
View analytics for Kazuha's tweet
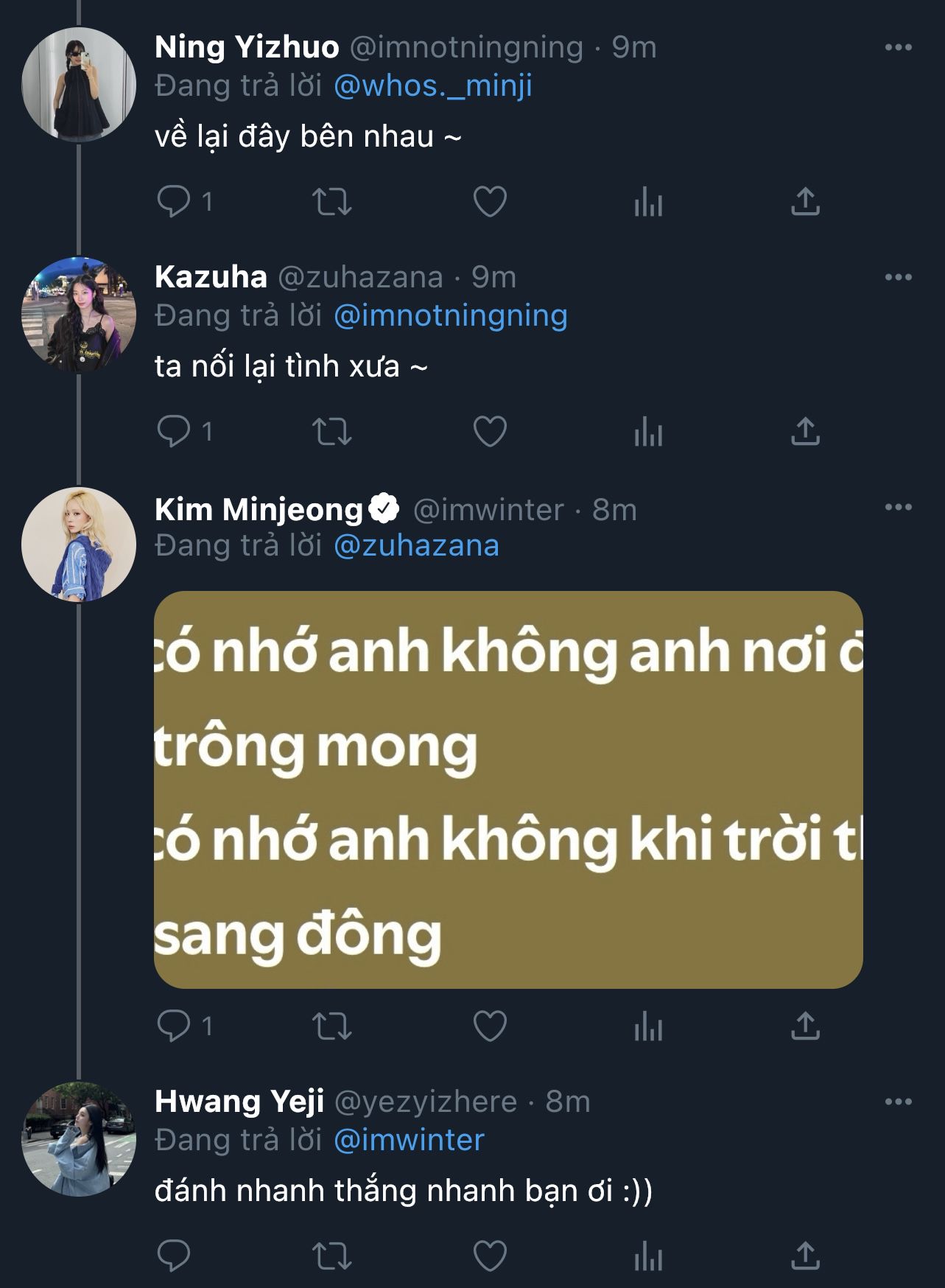[648, 431]
